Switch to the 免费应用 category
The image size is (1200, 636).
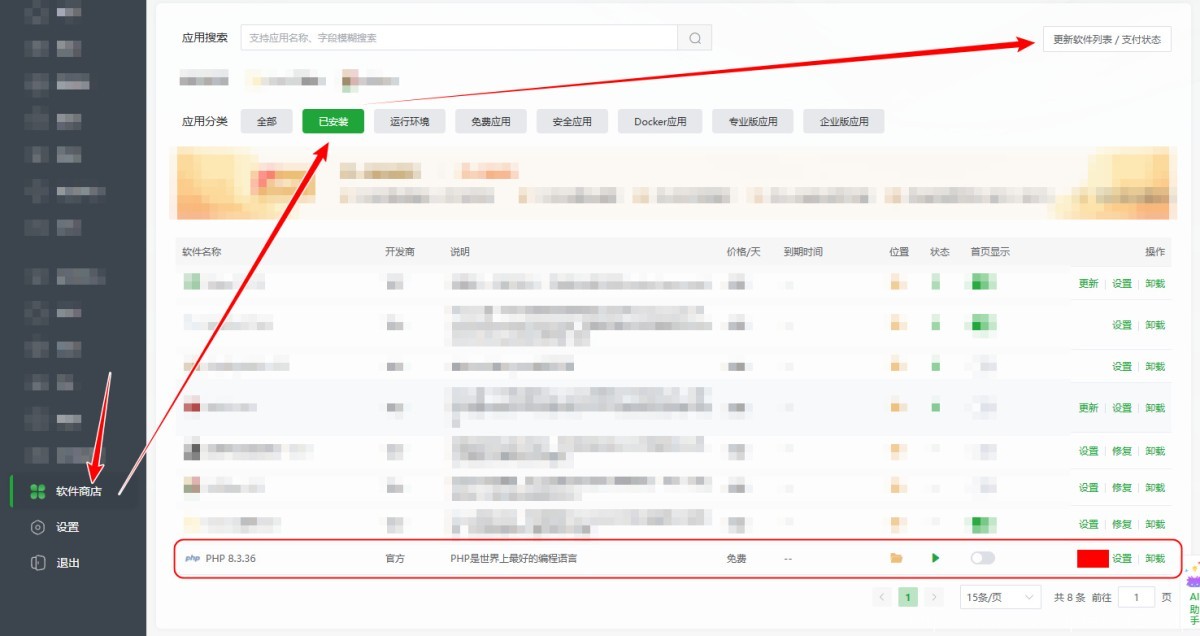491,121
